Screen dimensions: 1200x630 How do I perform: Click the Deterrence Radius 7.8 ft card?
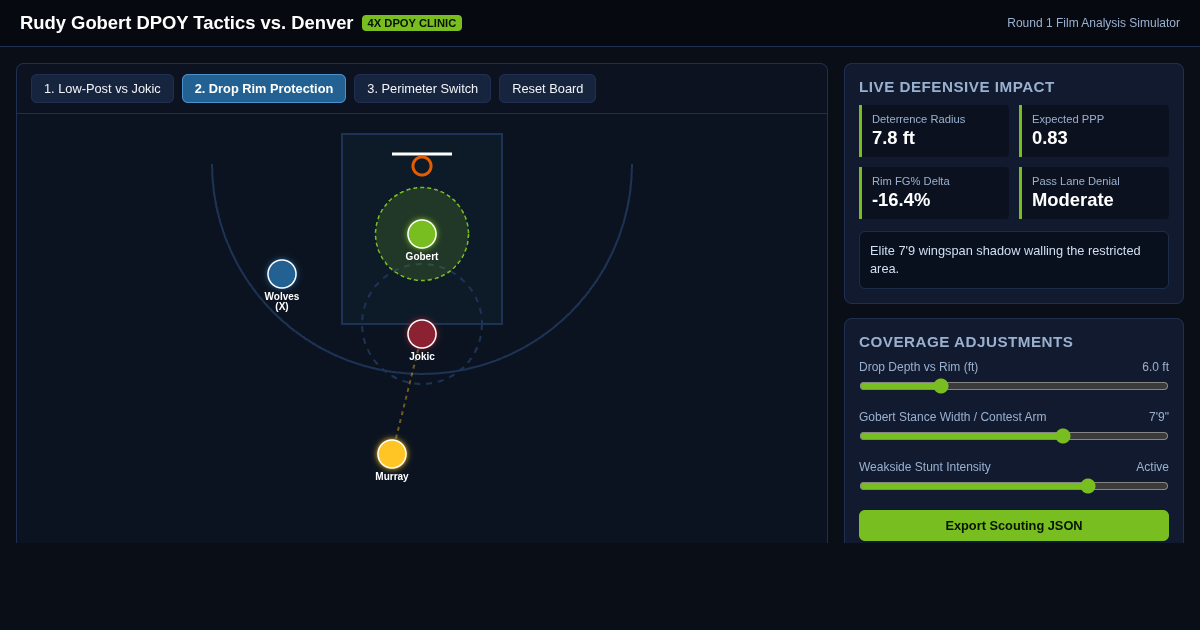click(934, 131)
